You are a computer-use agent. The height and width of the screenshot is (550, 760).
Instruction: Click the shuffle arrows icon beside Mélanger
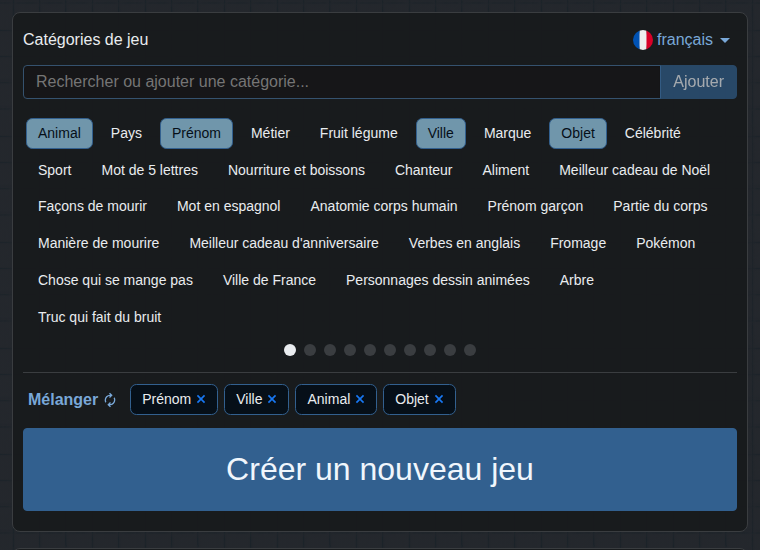click(x=111, y=400)
